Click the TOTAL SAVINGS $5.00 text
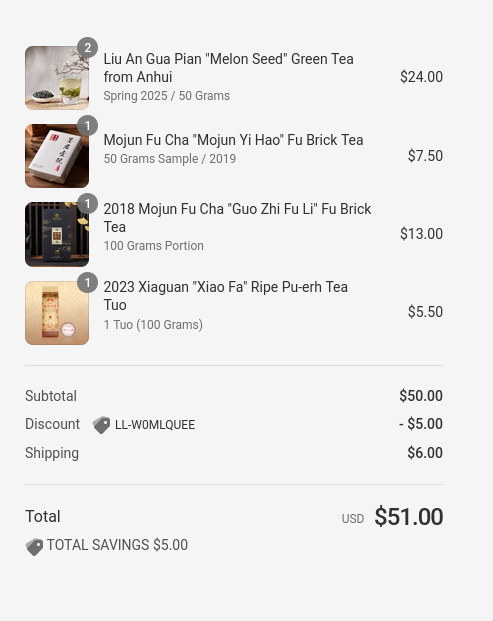 [x=117, y=545]
